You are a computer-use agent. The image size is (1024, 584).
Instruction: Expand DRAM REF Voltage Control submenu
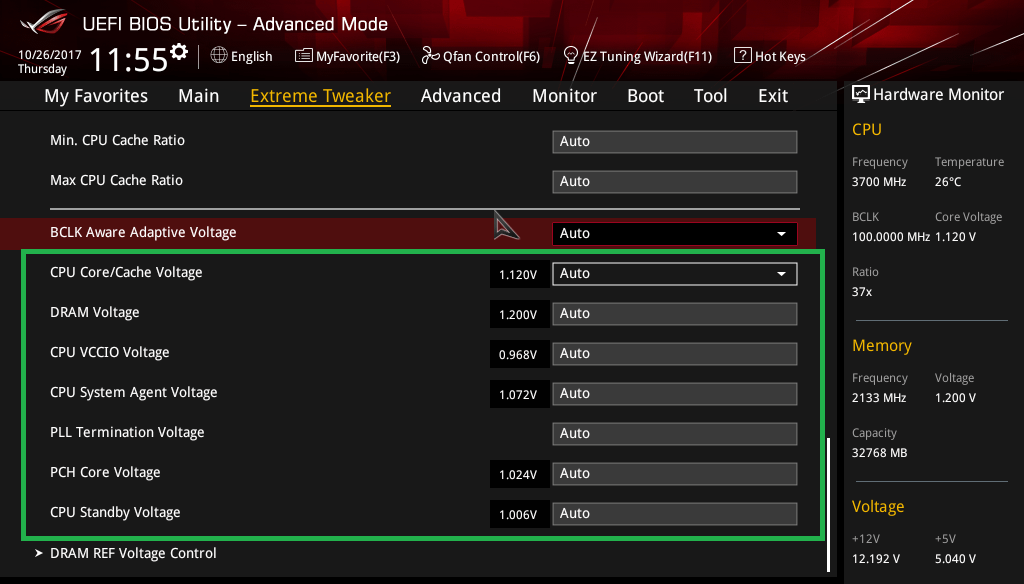pos(133,553)
